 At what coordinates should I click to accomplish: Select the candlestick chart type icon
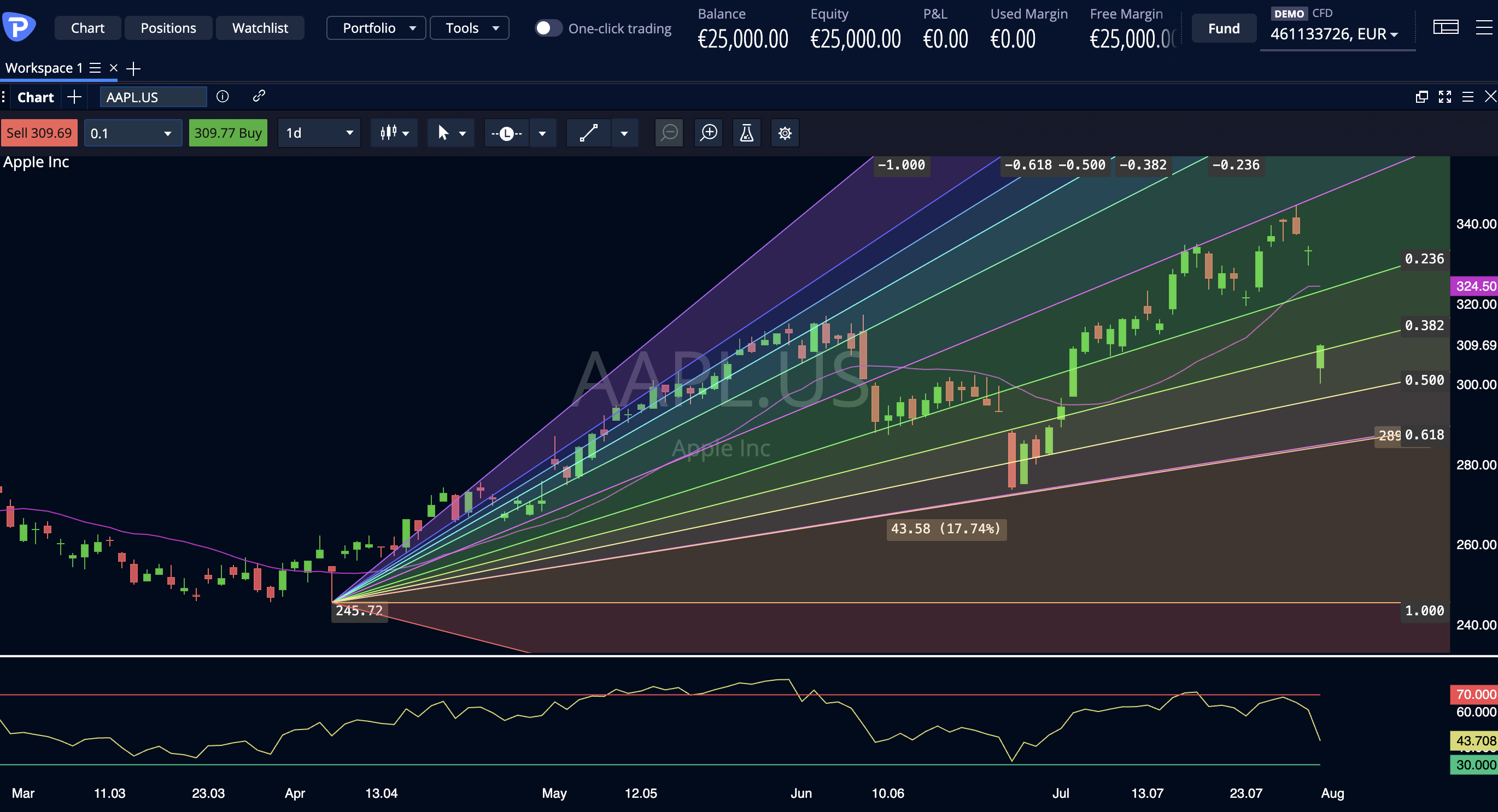389,133
